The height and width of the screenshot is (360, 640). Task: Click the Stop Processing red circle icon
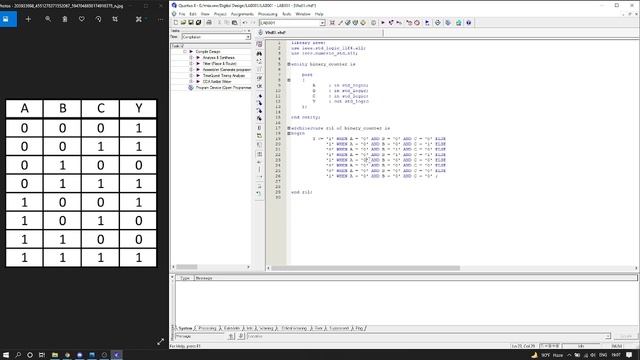point(417,23)
